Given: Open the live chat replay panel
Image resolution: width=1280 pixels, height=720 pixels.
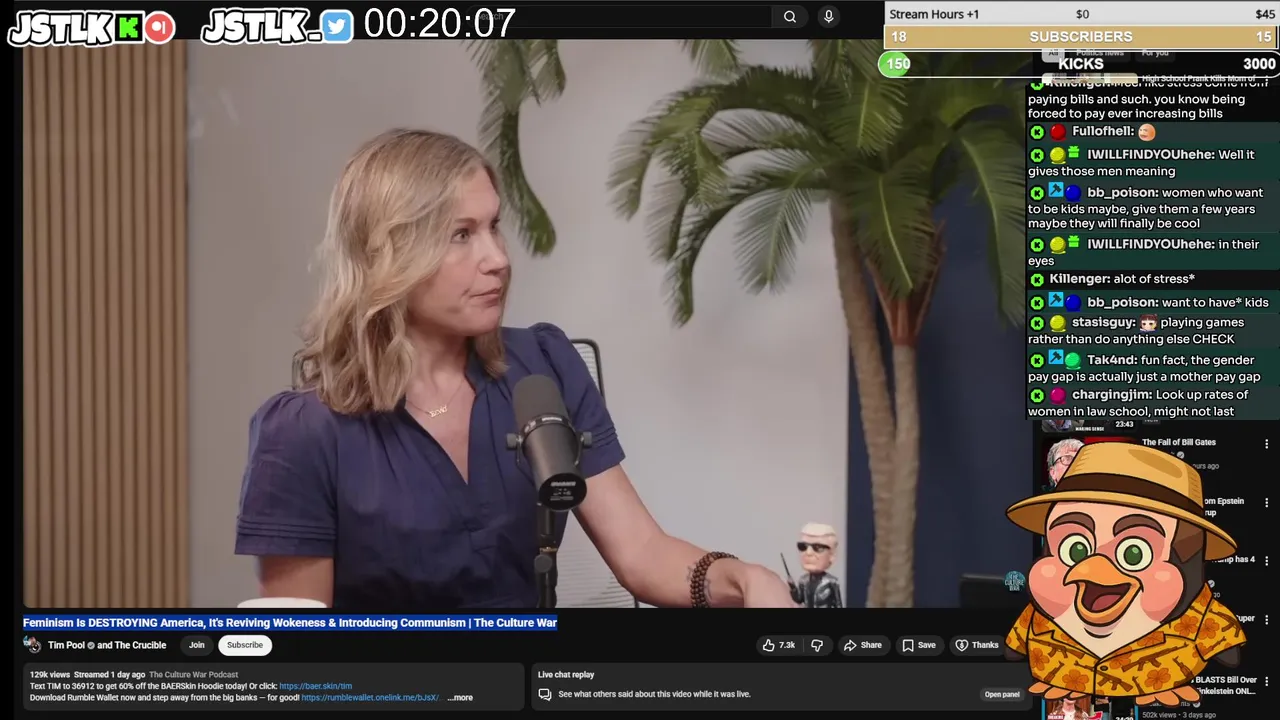Looking at the screenshot, I should tap(1002, 694).
